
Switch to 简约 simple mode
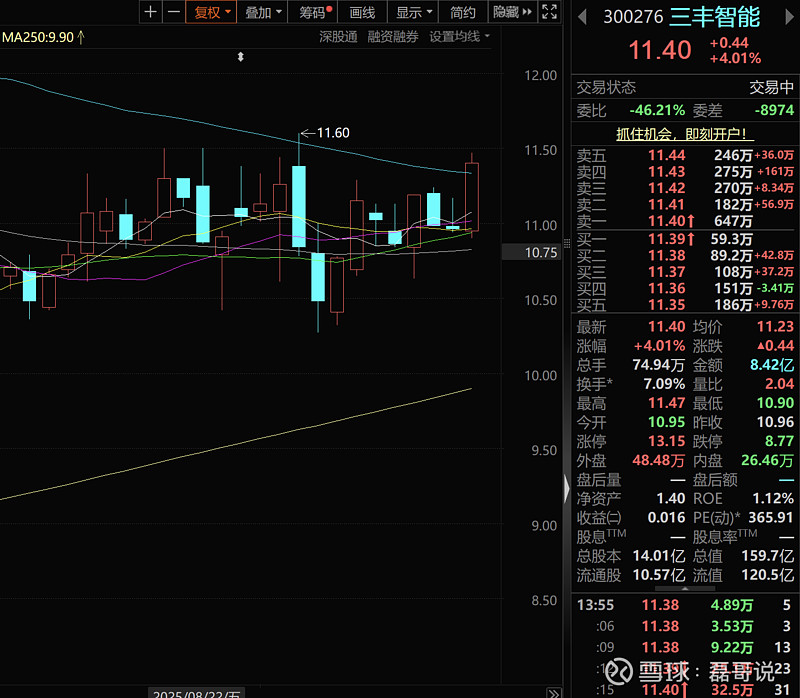coord(463,12)
